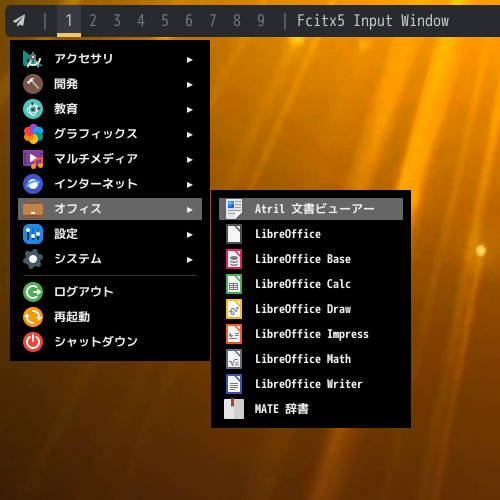Viewport: 500px width, 500px height.
Task: Expand the インターネット submenu arrow
Action: (189, 185)
